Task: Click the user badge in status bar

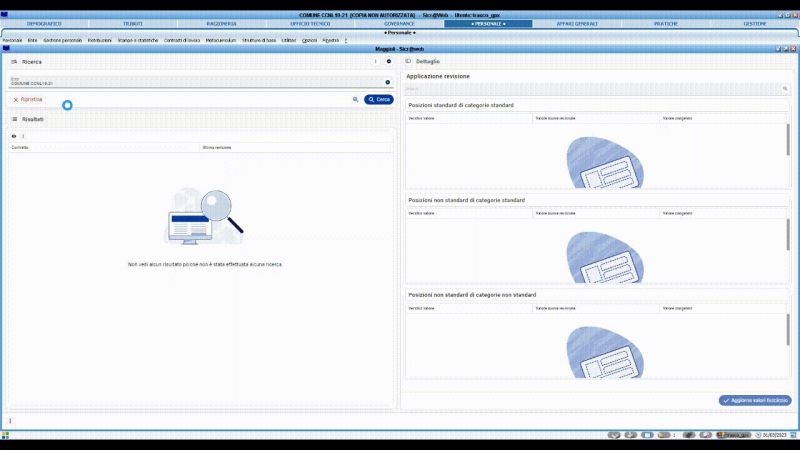Action: click(734, 435)
